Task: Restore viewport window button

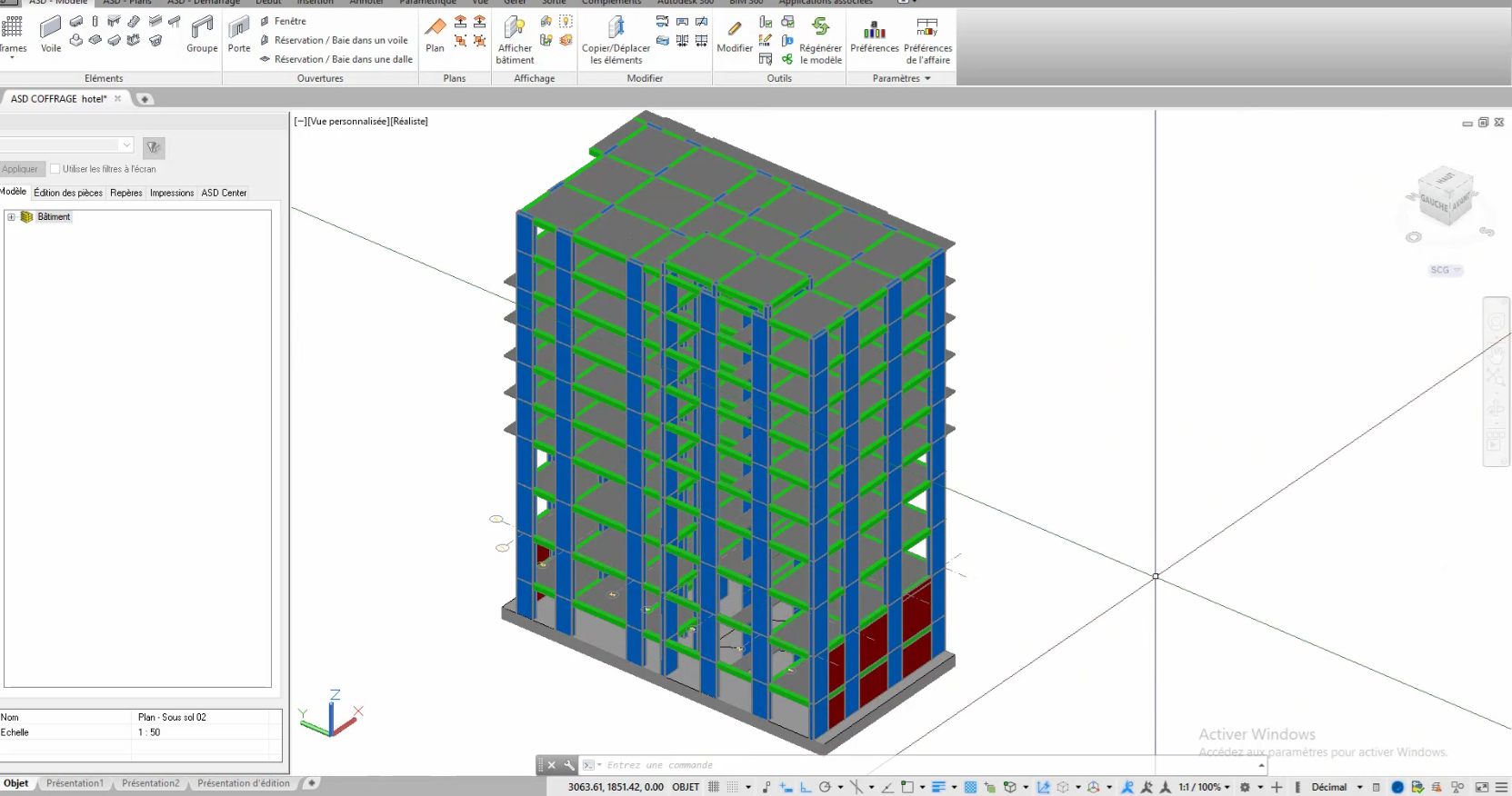Action: [x=1483, y=123]
